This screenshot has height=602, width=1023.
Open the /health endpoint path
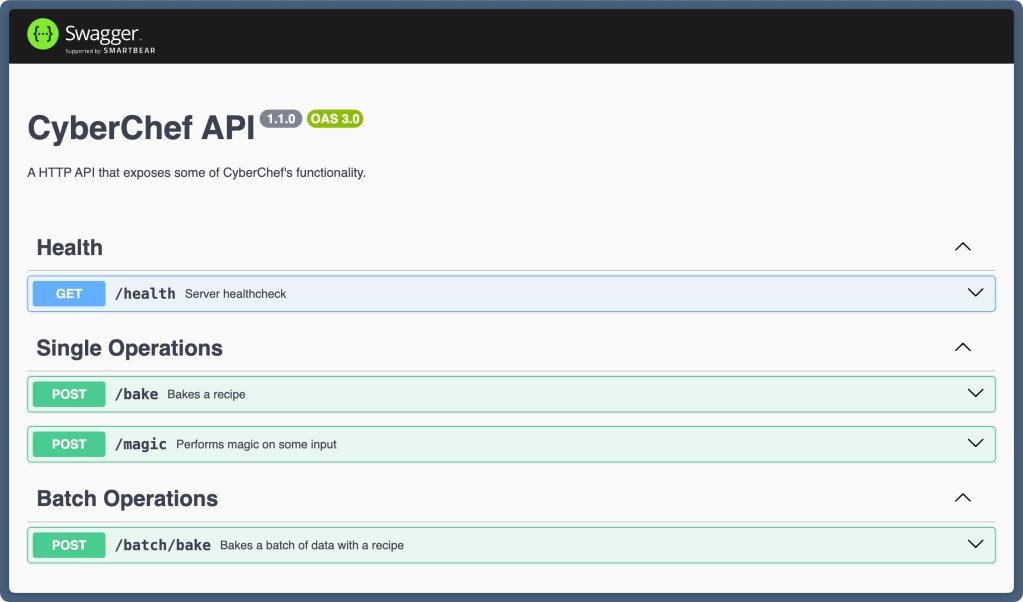coord(145,294)
